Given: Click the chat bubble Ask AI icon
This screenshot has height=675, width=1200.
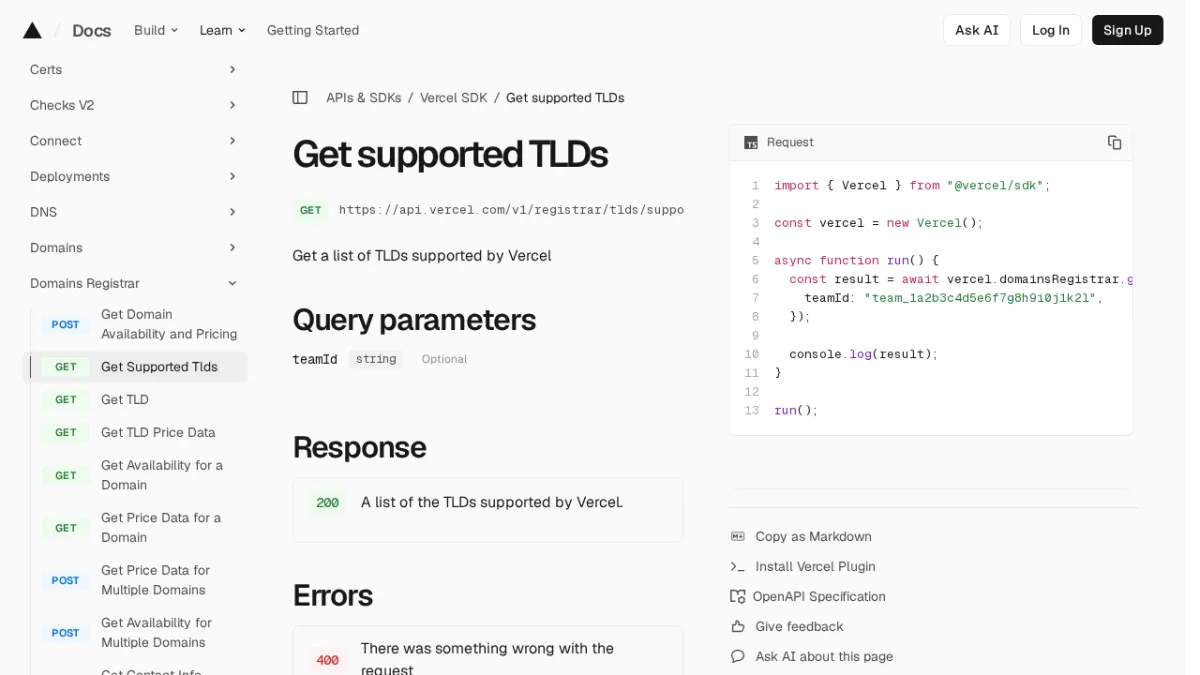Looking at the screenshot, I should pos(738,657).
